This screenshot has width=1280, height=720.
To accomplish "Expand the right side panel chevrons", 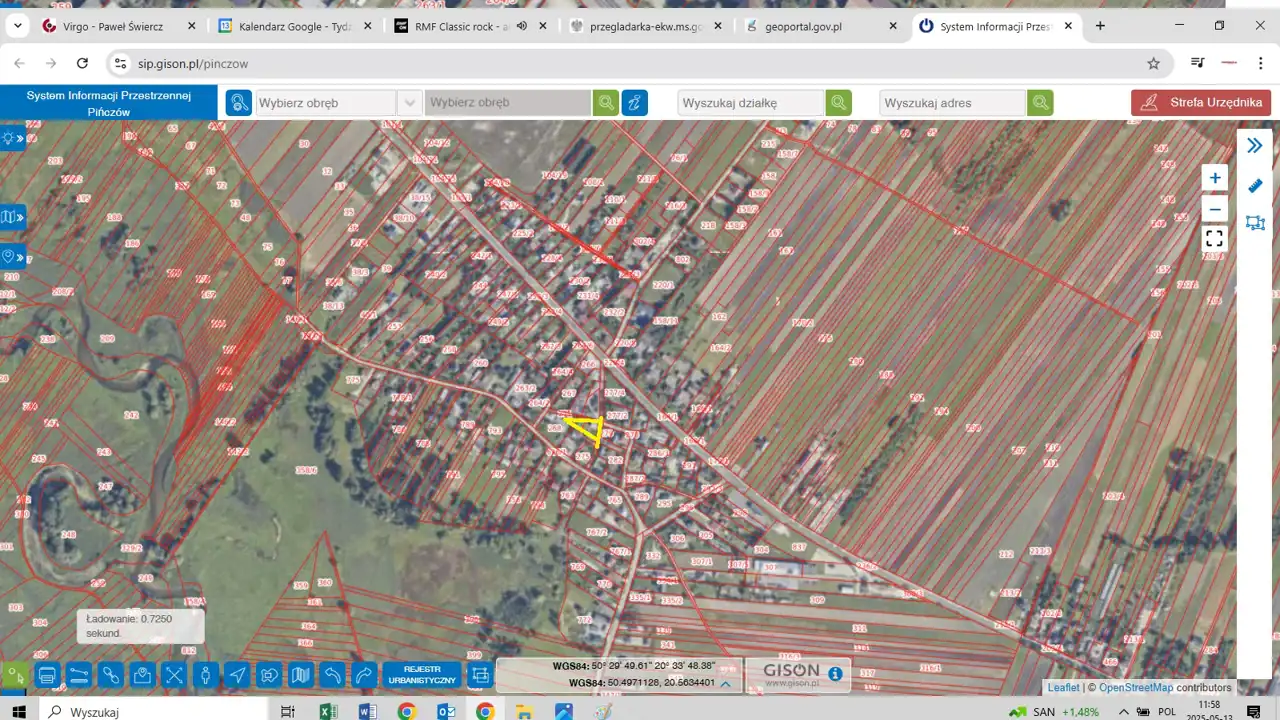I will coord(1254,146).
